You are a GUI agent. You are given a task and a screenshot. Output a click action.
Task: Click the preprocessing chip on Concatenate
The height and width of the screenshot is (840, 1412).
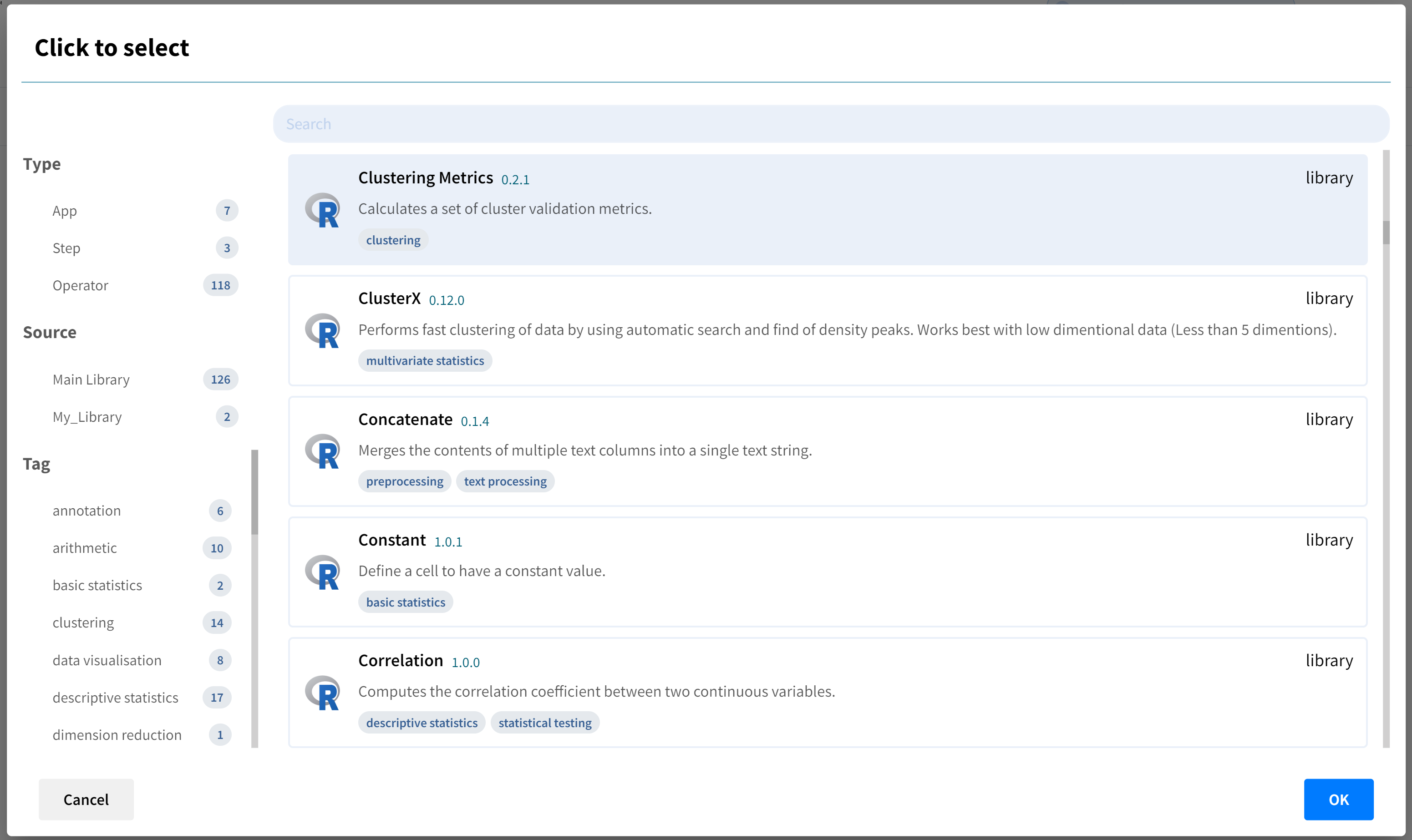(x=405, y=481)
